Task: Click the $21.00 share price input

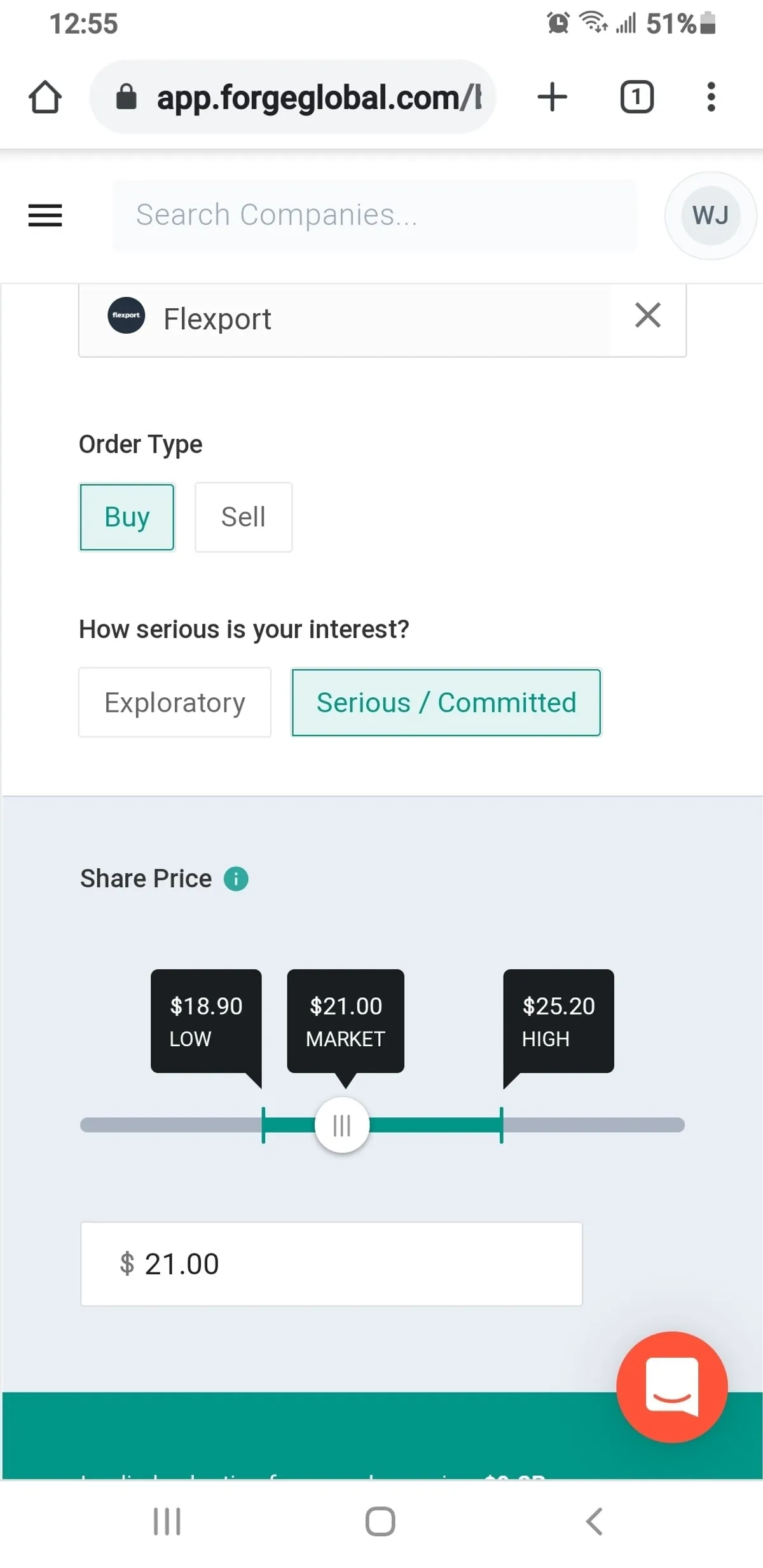Action: pyautogui.click(x=331, y=1264)
